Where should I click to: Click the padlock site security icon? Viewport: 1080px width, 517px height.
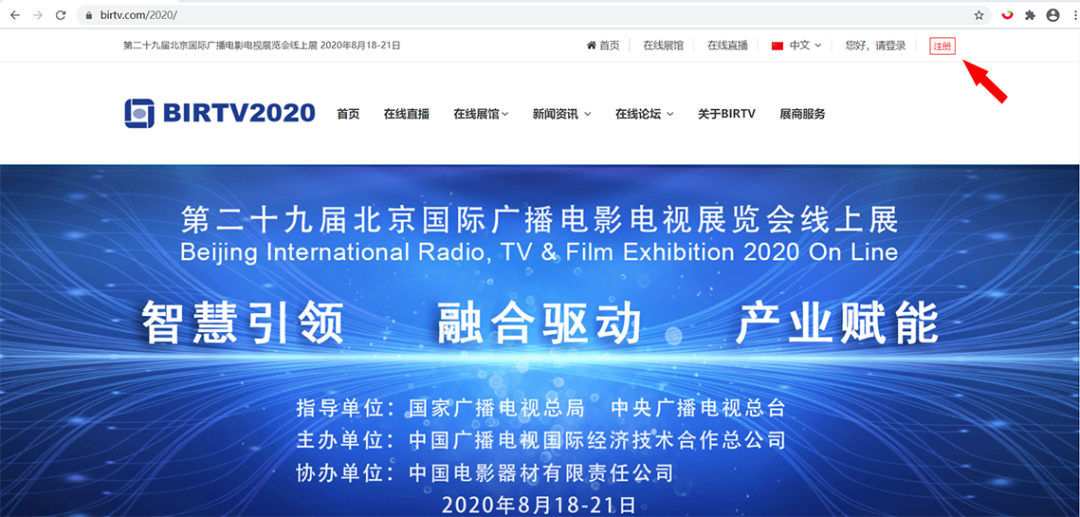point(88,16)
